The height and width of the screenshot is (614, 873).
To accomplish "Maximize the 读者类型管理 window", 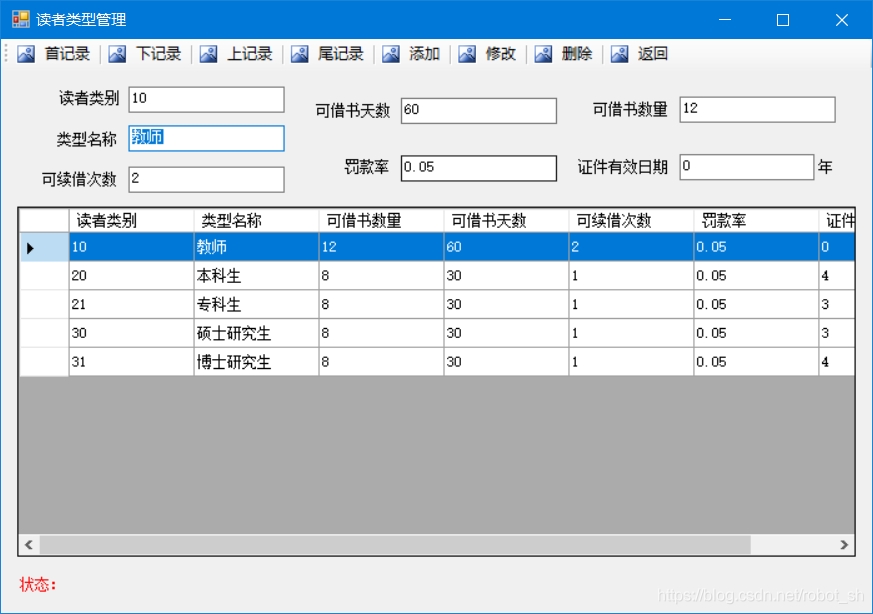I will [x=783, y=20].
